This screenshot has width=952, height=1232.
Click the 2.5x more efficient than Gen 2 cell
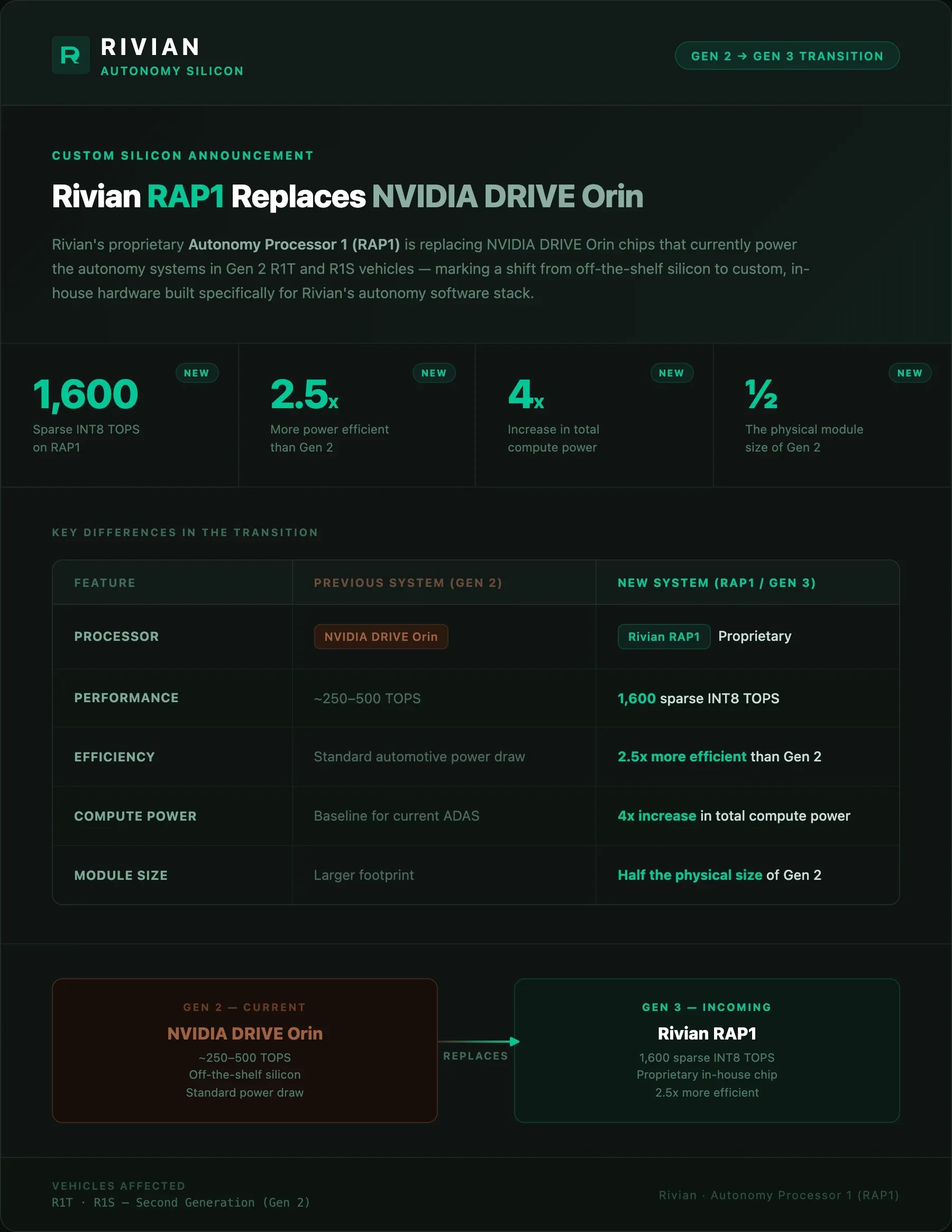coord(719,757)
